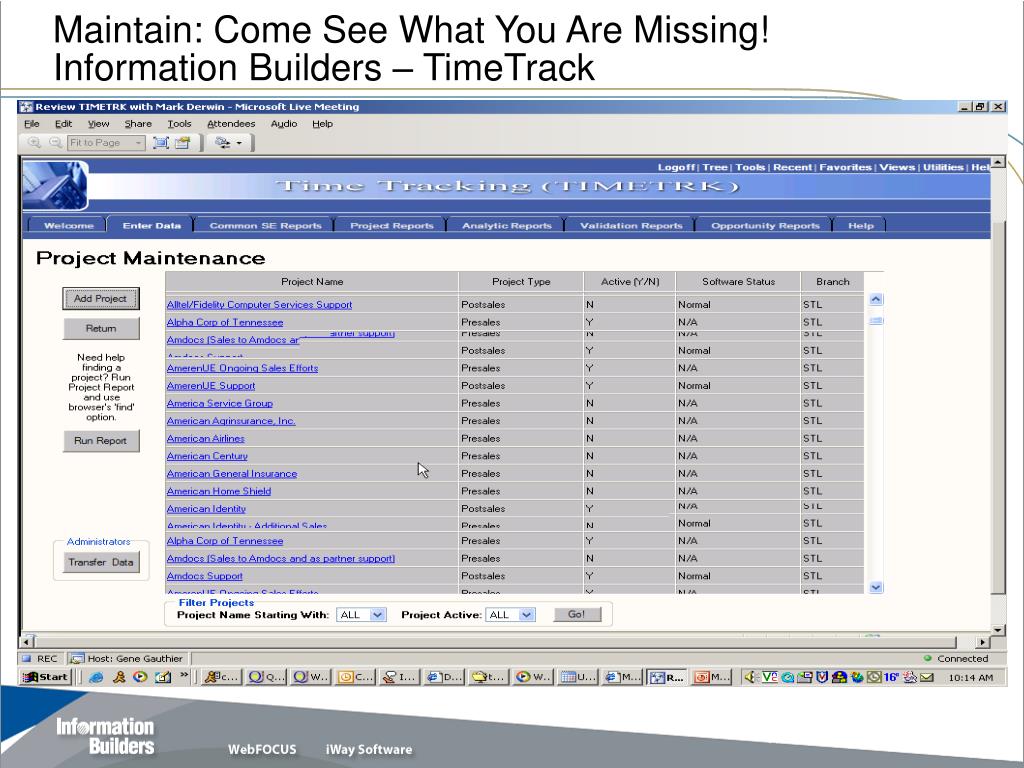The width and height of the screenshot is (1024, 768).
Task: Click the Favorites link in banner
Action: point(845,167)
